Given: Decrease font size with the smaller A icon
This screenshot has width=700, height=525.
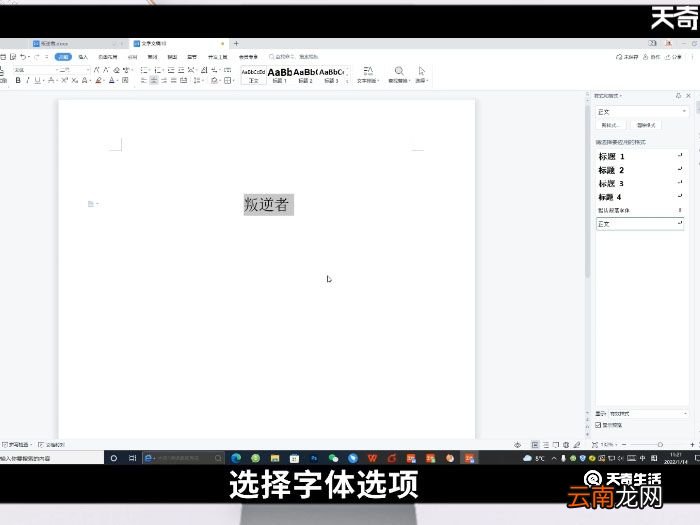Looking at the screenshot, I should coord(106,70).
